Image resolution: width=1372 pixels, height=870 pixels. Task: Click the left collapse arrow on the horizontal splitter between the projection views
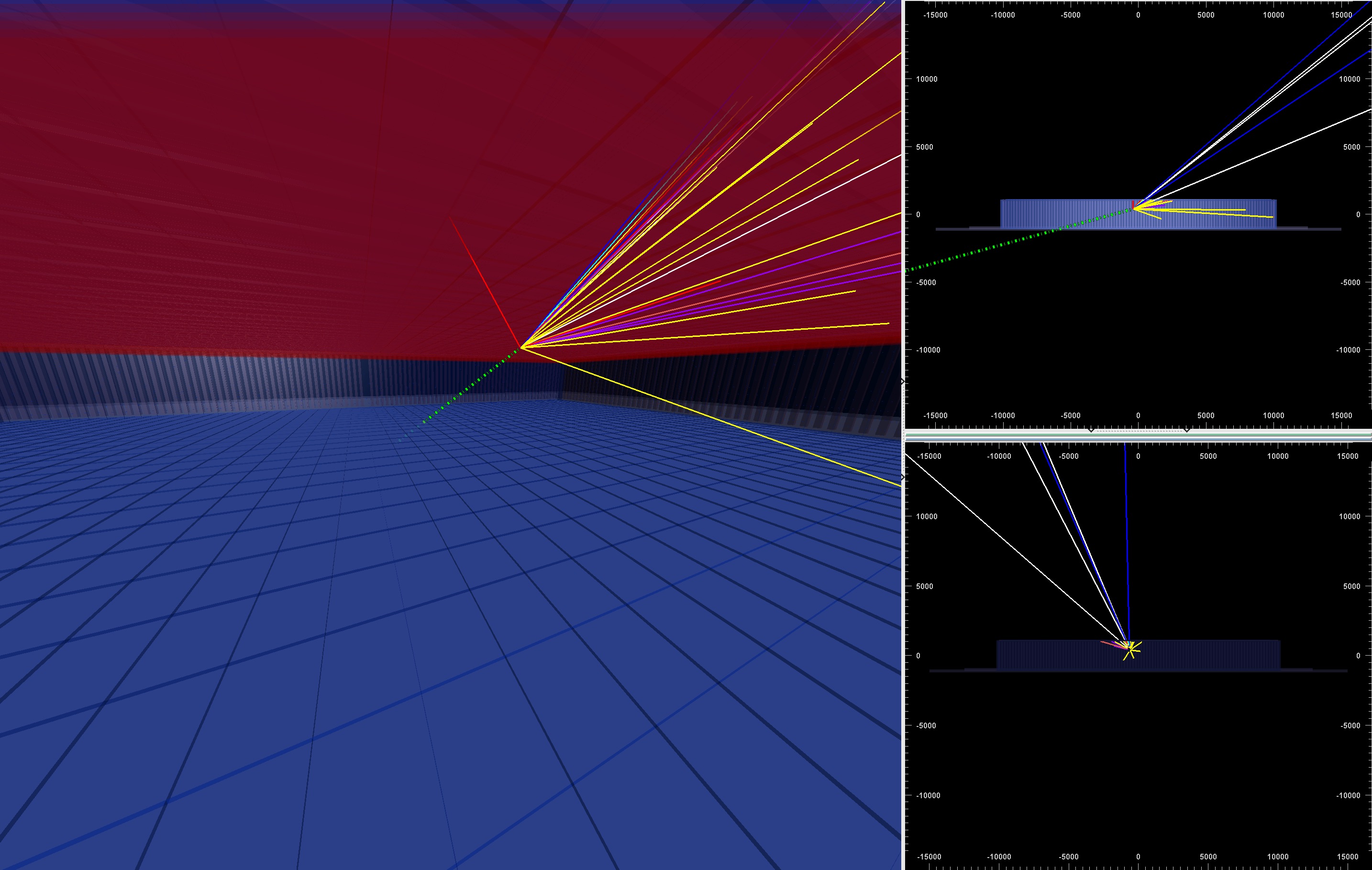[1091, 430]
